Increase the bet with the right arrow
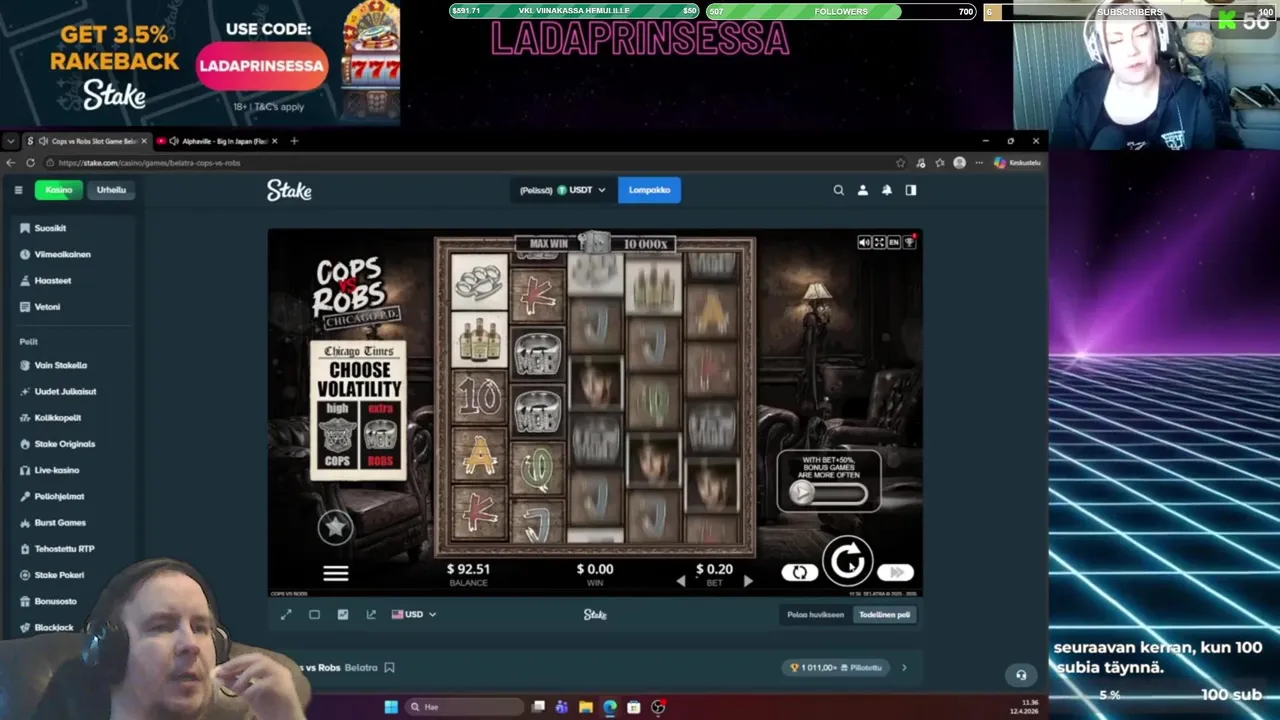Image resolution: width=1280 pixels, height=720 pixels. 747,581
